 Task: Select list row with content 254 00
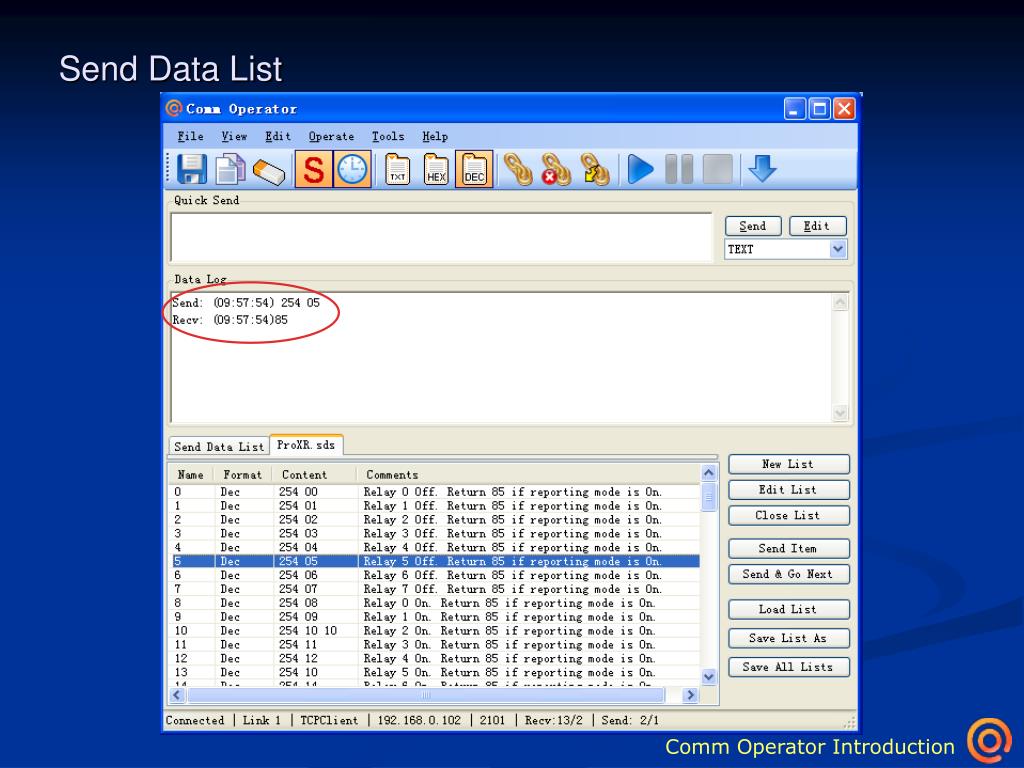435,492
